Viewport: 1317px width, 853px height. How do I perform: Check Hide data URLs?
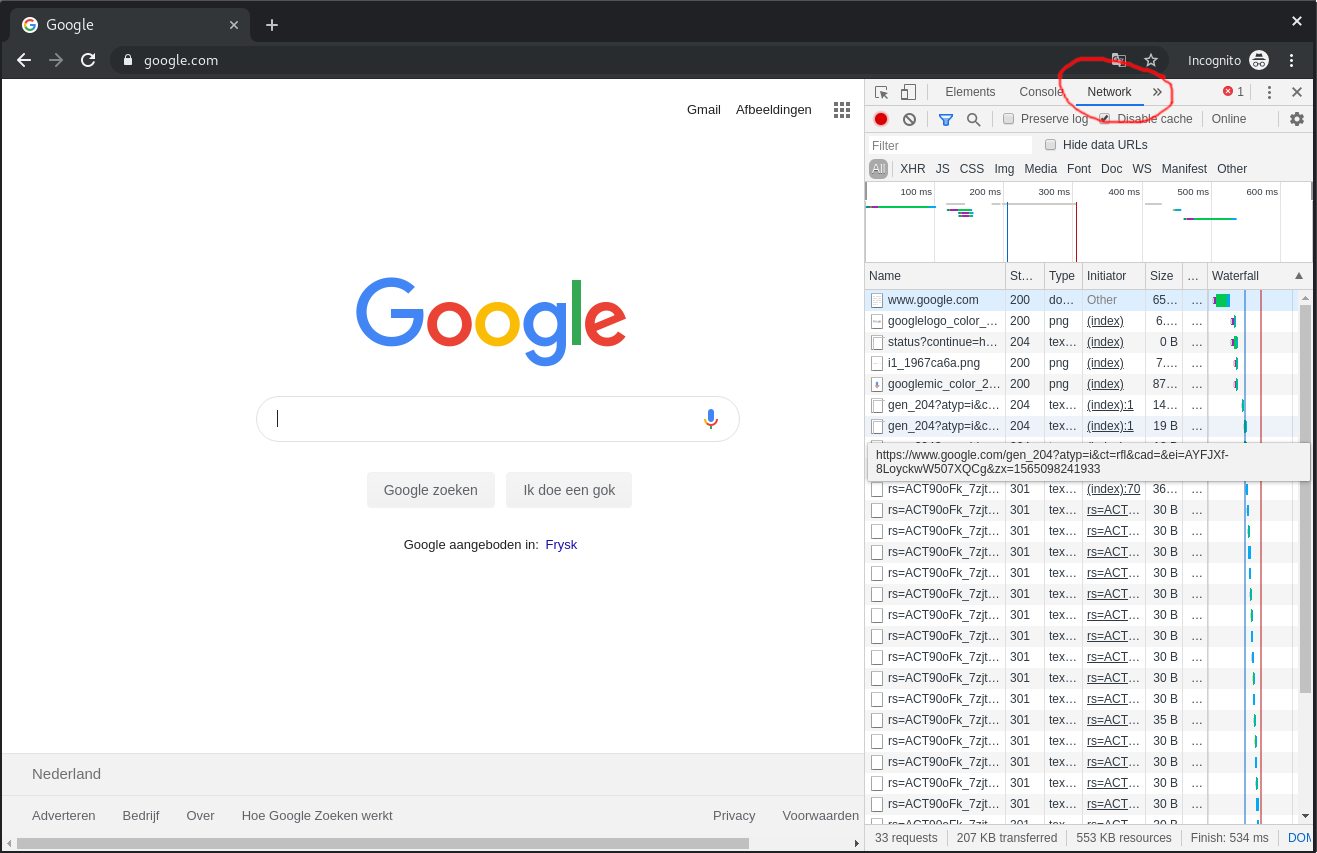(1050, 144)
